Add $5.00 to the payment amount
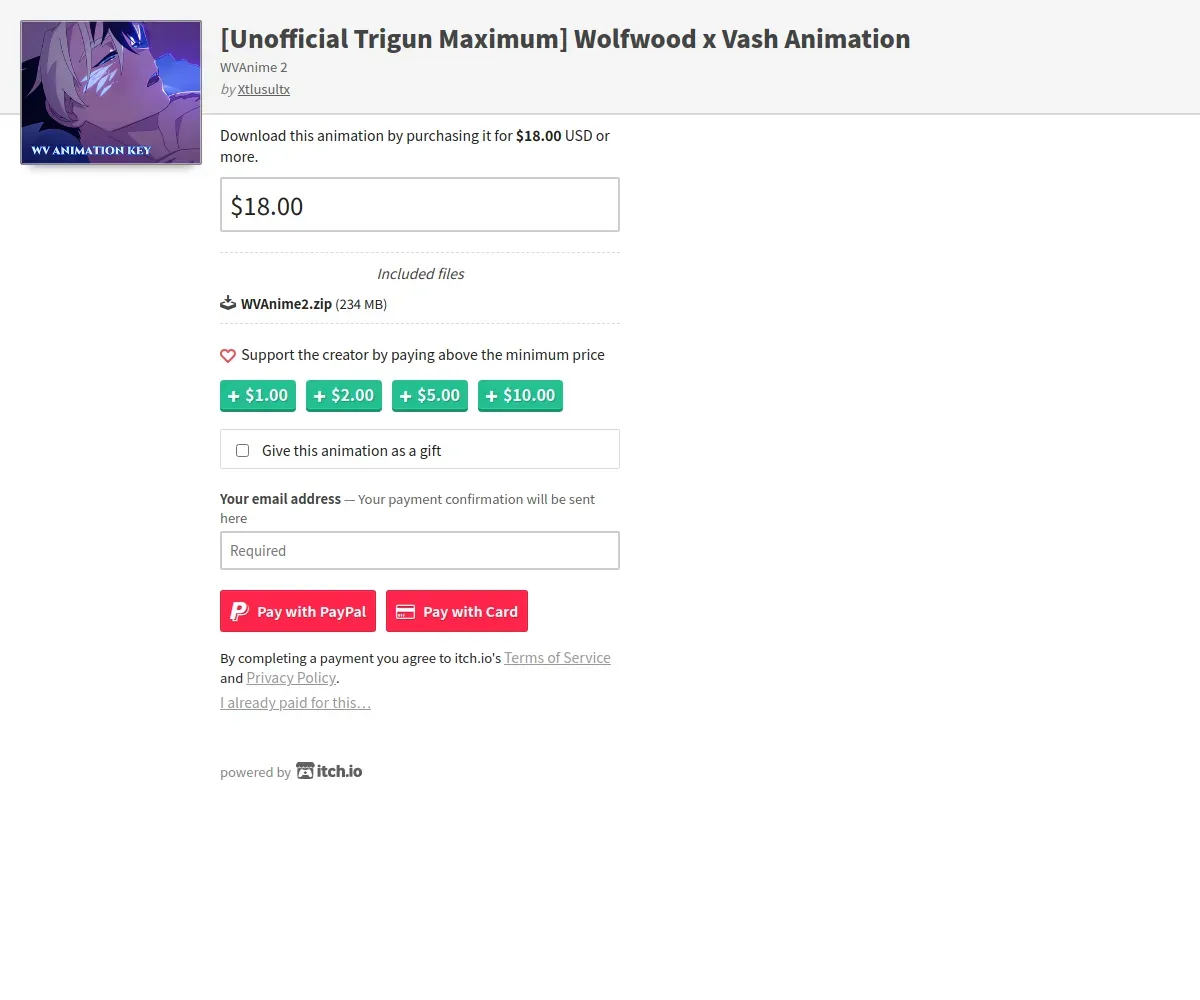This screenshot has width=1200, height=1000. coord(430,395)
